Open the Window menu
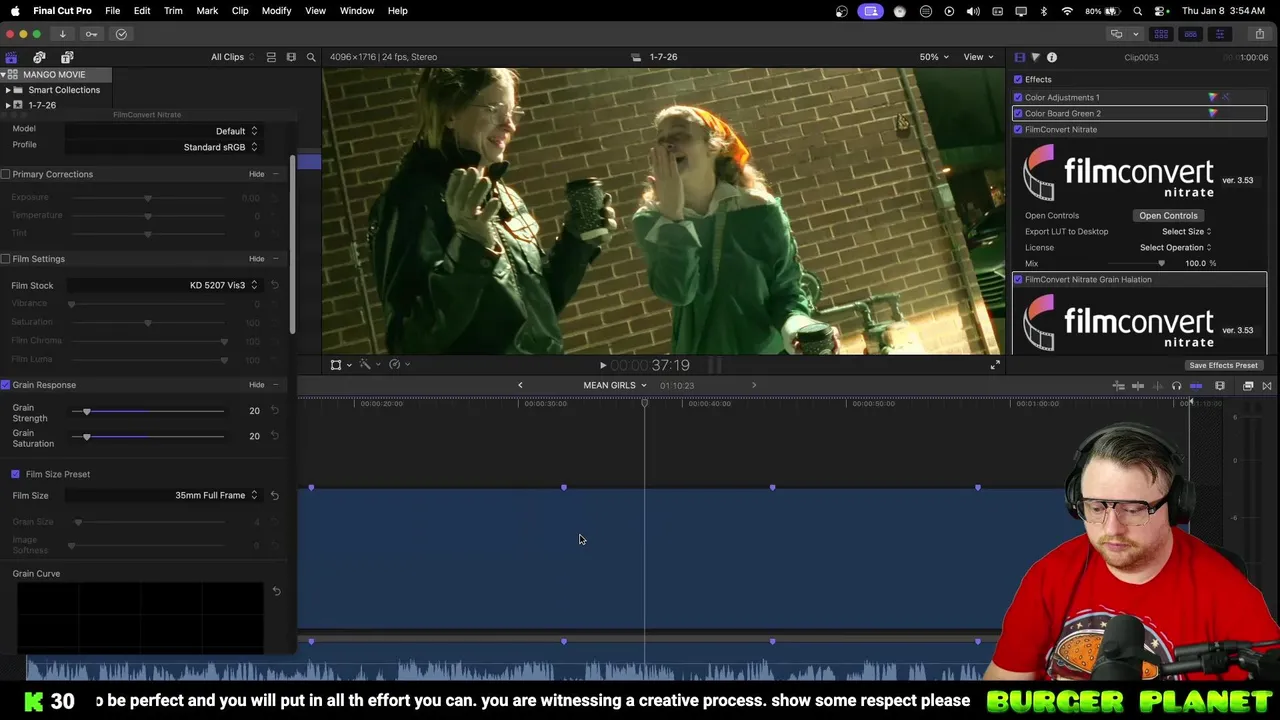This screenshot has width=1280, height=720. tap(357, 11)
